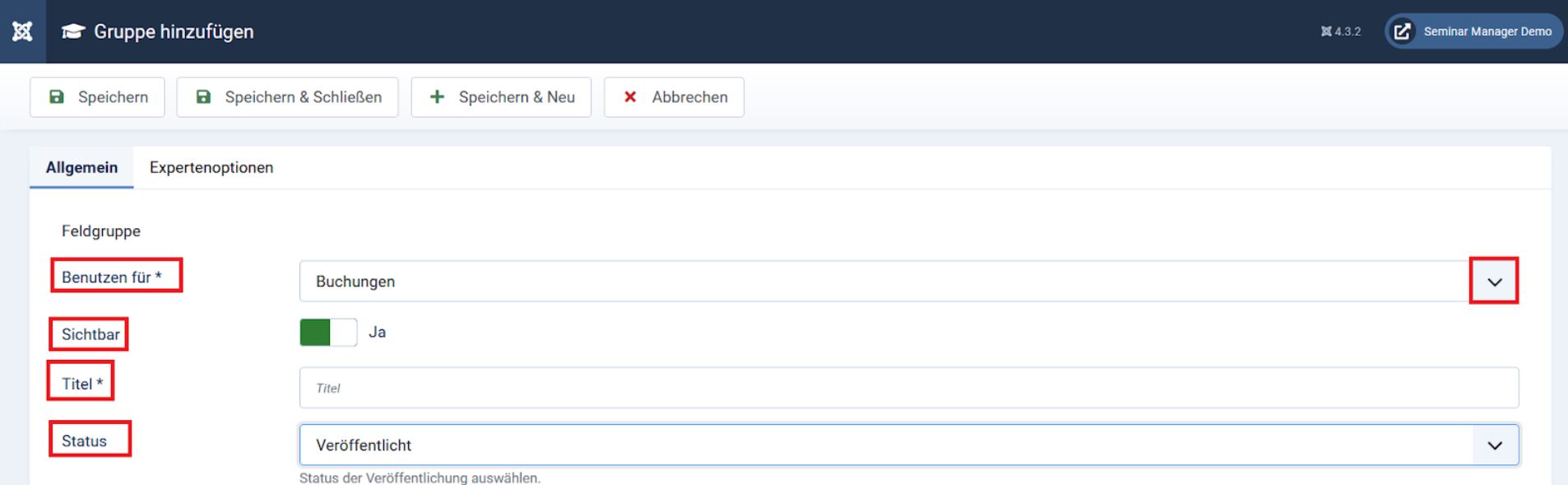Click the graduation cap icon beside the title
The image size is (1568, 485).
tap(73, 31)
